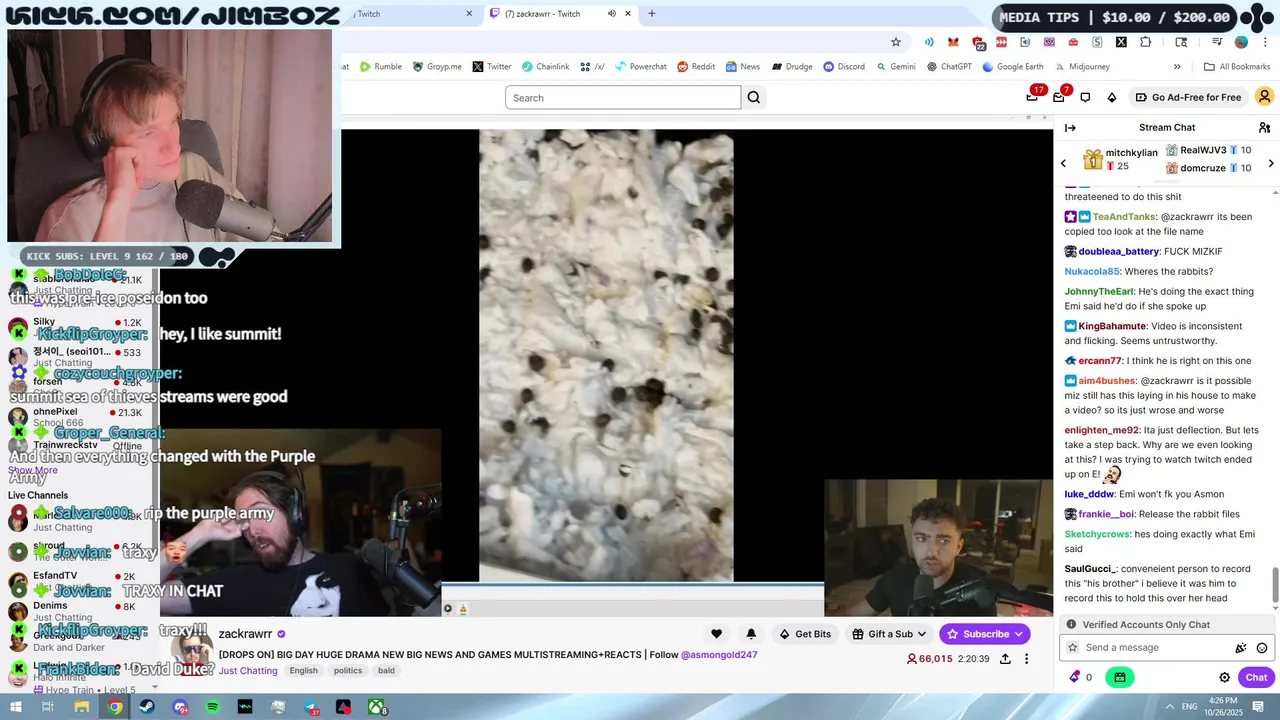1280x720 pixels.
Task: Open the Twitch chat bubble icon in top navigation
Action: pyautogui.click(x=1085, y=97)
